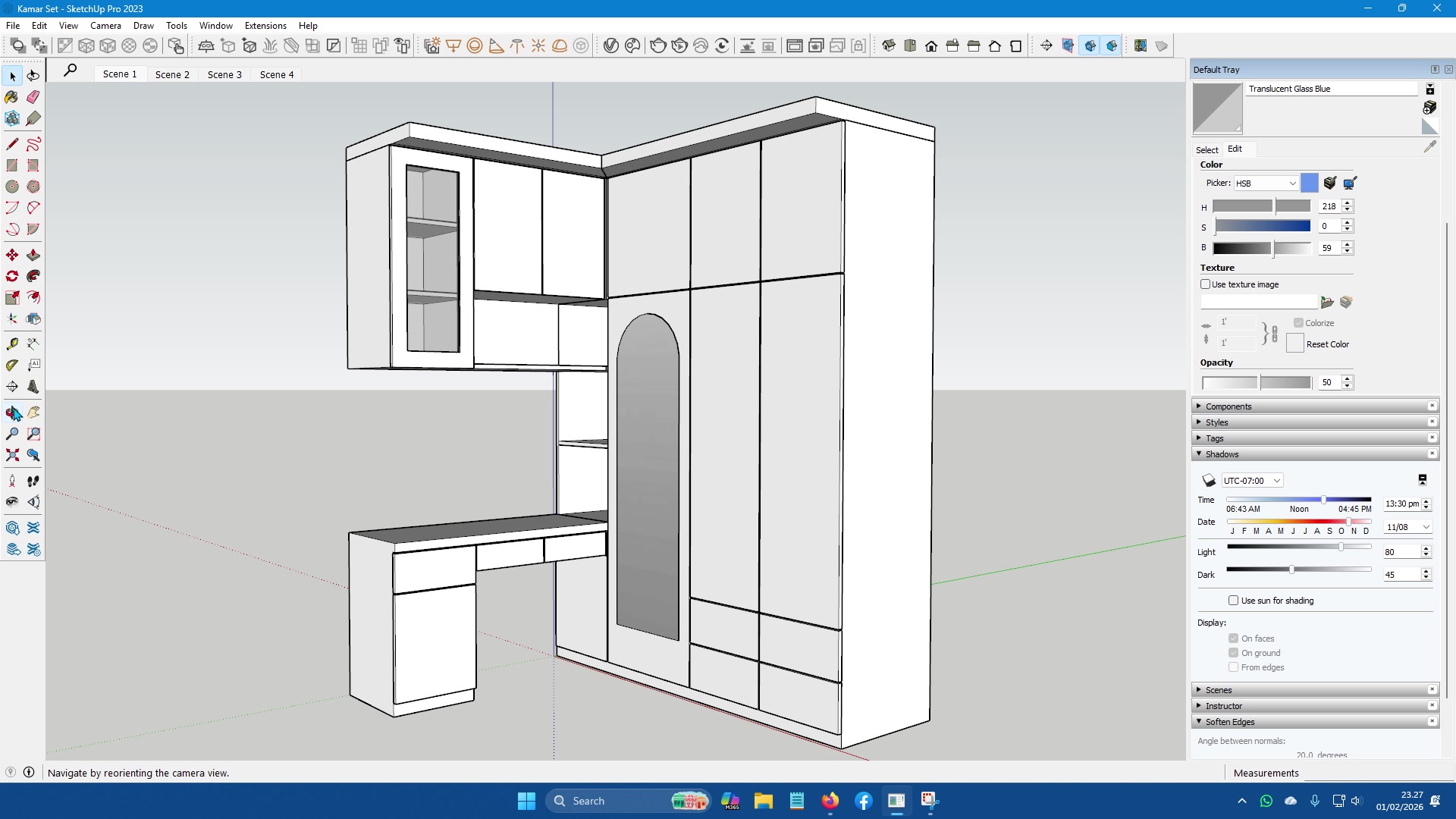
Task: Toggle the show shadows icon
Action: (1209, 481)
